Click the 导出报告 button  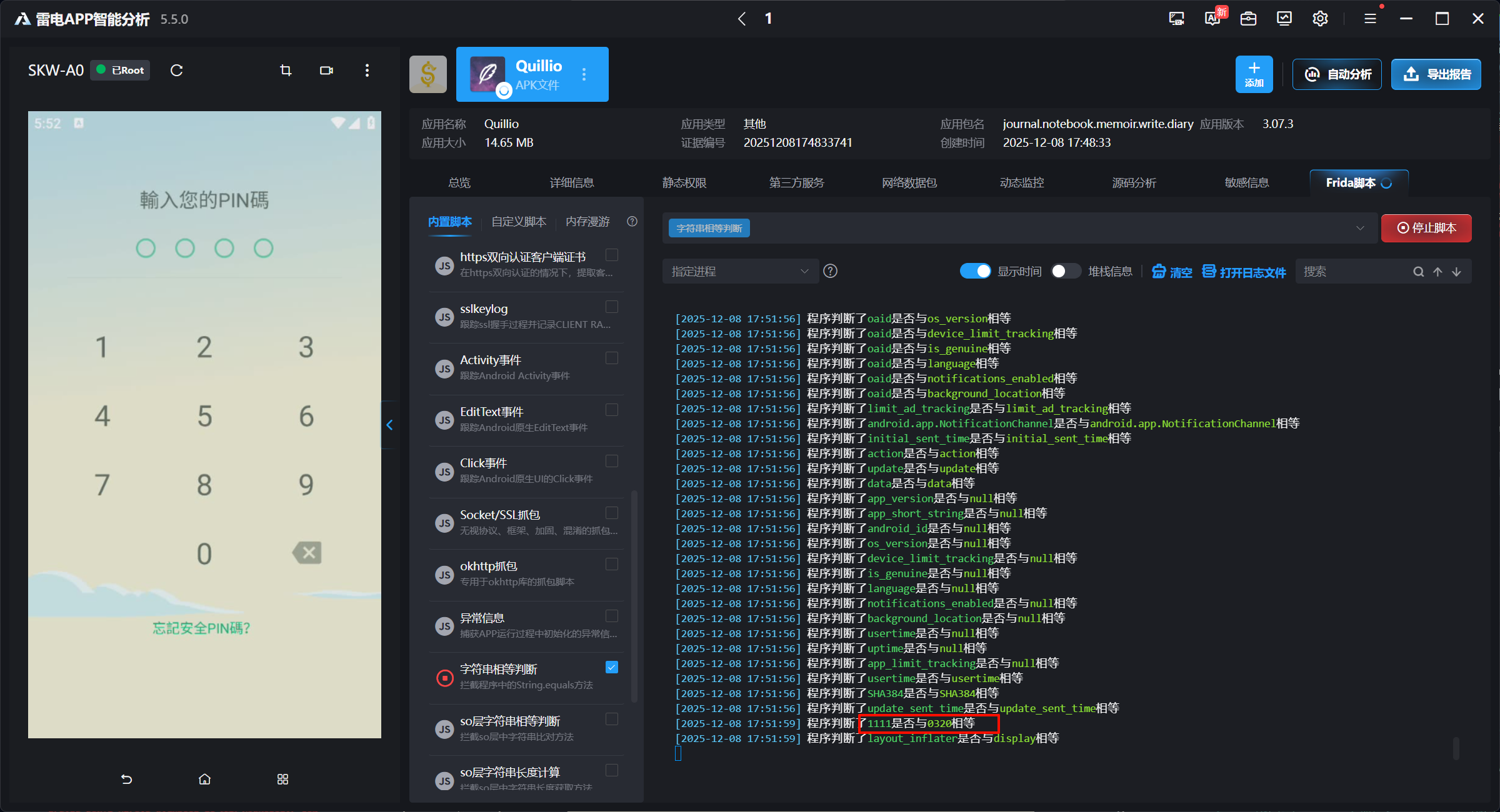pos(1436,74)
